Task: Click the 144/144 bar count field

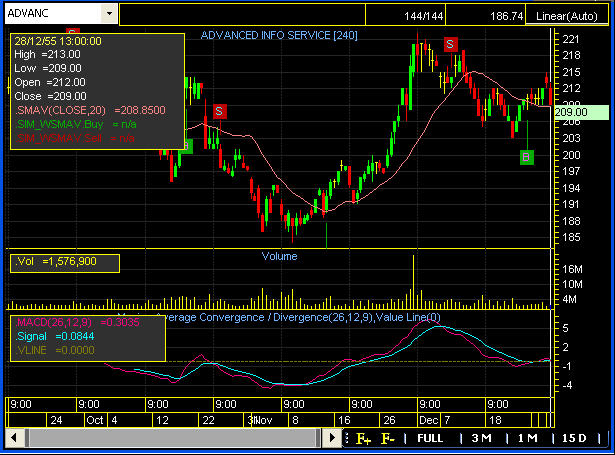Action: pos(406,16)
